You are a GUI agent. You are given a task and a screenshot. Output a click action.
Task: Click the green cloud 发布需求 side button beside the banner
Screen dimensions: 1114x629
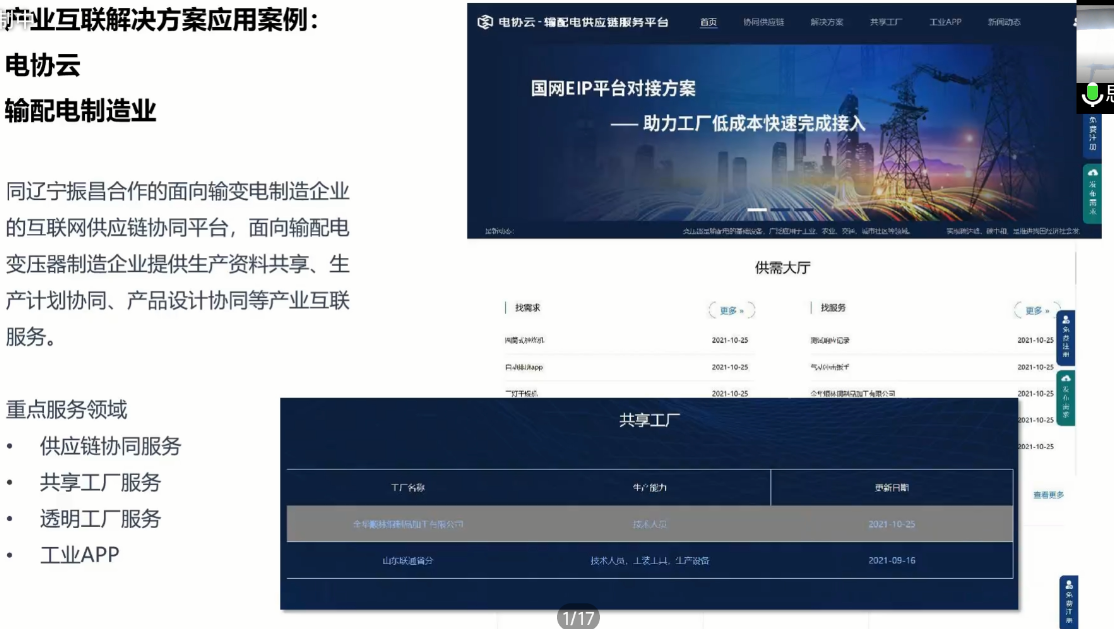click(x=1093, y=193)
